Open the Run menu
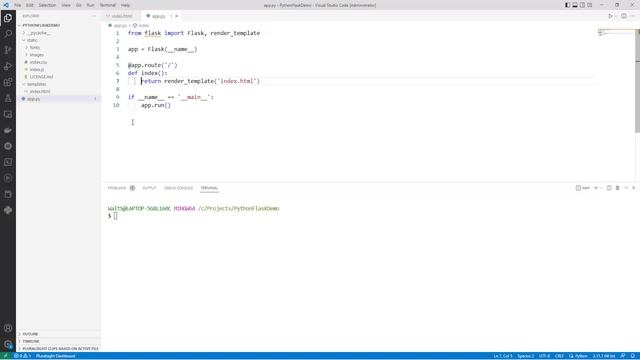 coord(90,5)
